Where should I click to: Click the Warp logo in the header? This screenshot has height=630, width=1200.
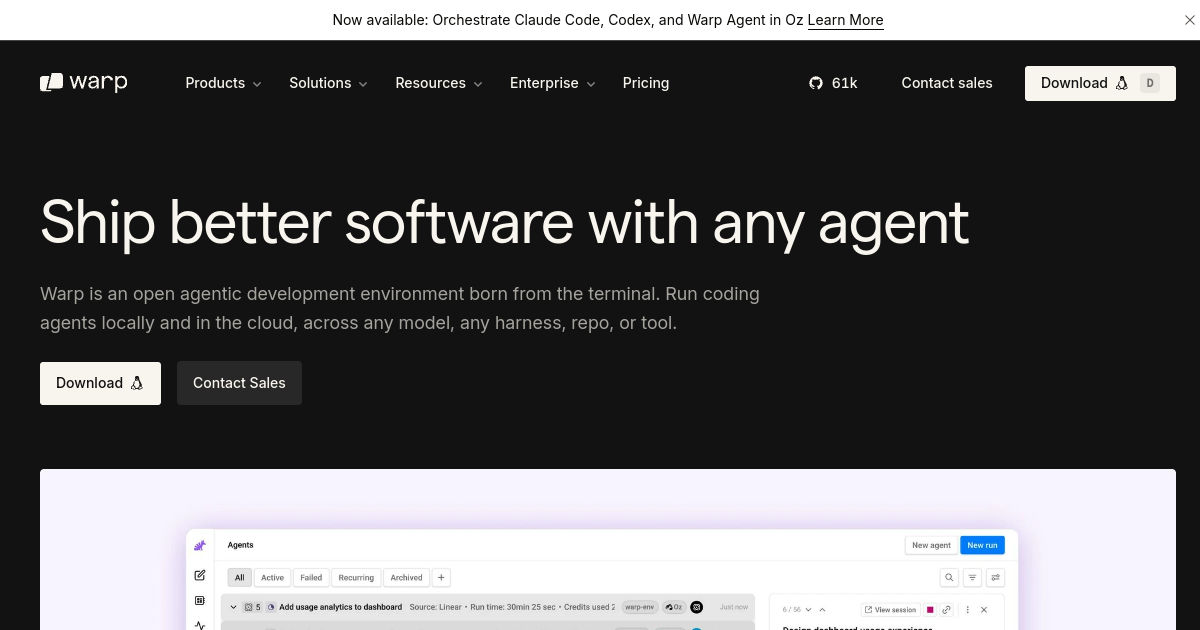(x=84, y=82)
